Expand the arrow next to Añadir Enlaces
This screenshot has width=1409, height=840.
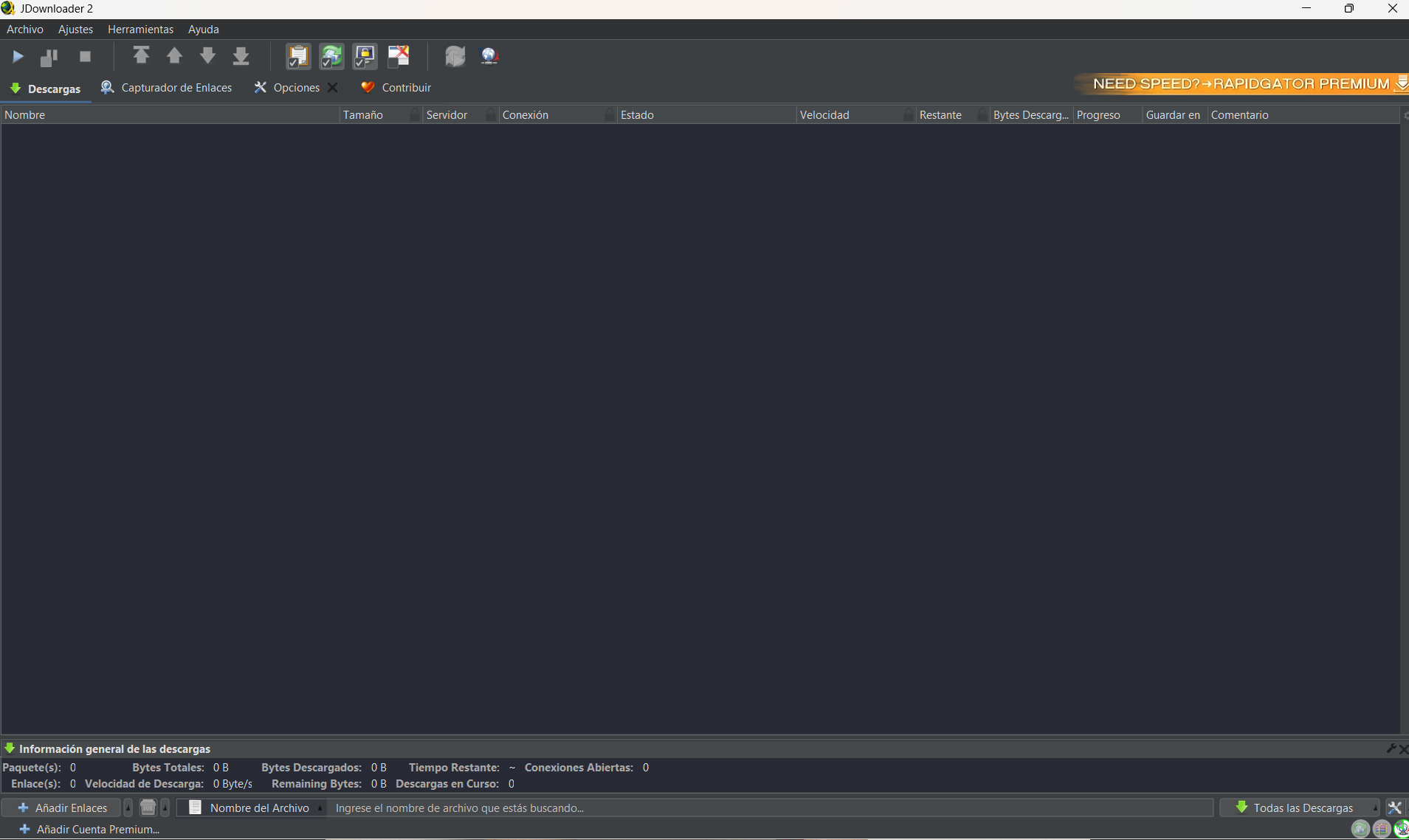pos(128,808)
